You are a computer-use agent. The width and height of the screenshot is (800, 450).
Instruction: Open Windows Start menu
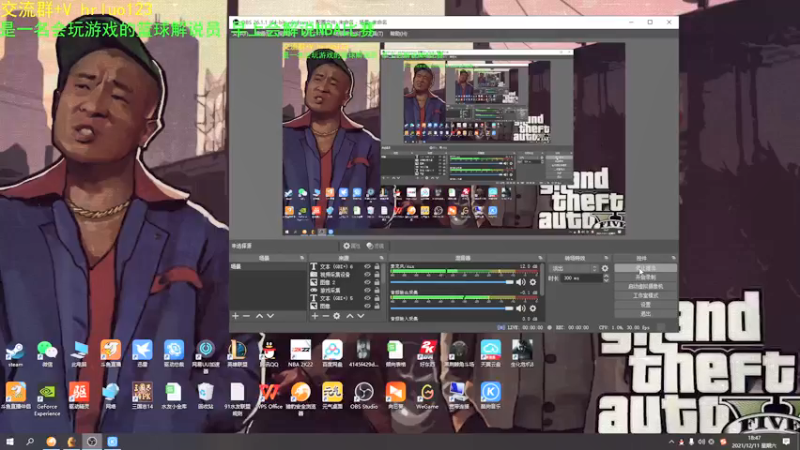[10, 442]
